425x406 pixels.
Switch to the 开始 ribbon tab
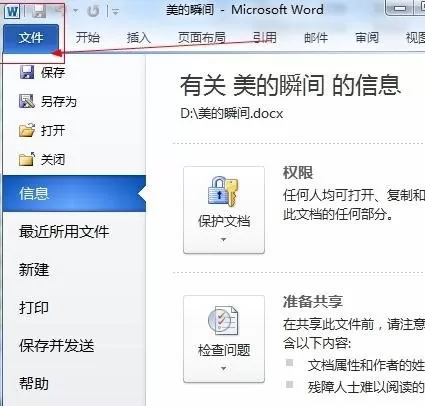(88, 37)
